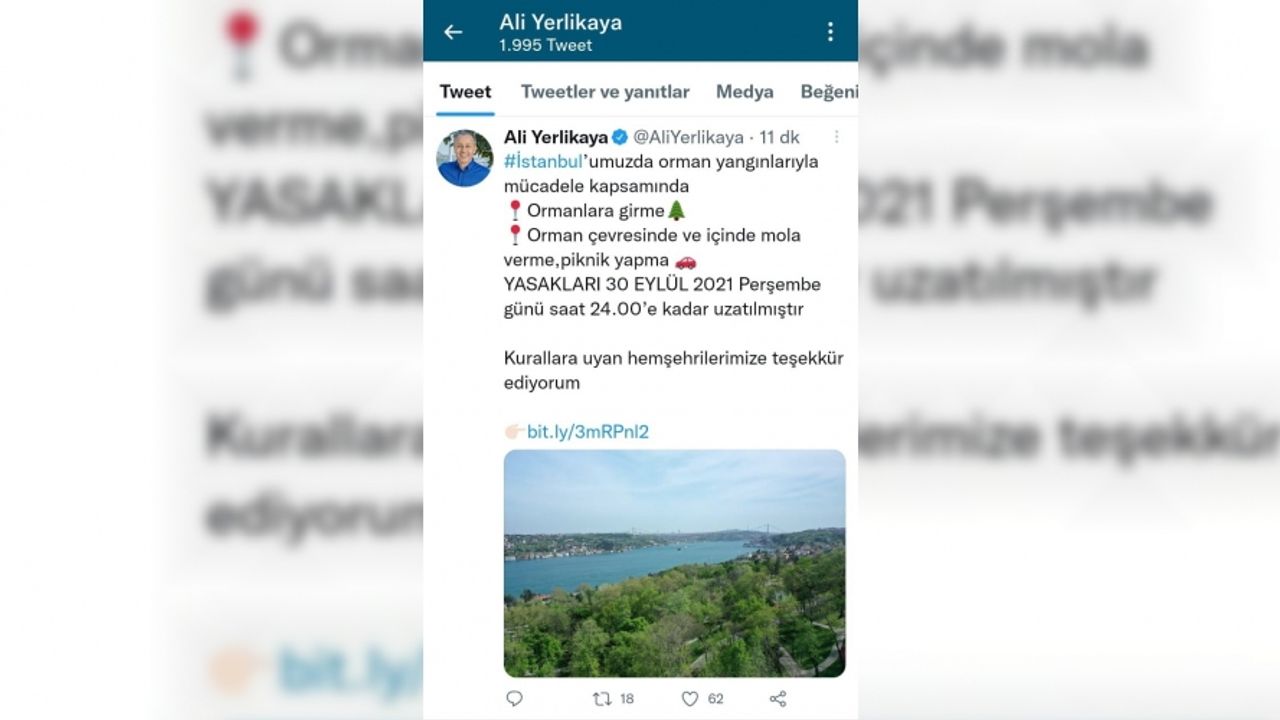This screenshot has width=1280, height=720.
Task: Select the Beğeni tab
Action: [829, 92]
